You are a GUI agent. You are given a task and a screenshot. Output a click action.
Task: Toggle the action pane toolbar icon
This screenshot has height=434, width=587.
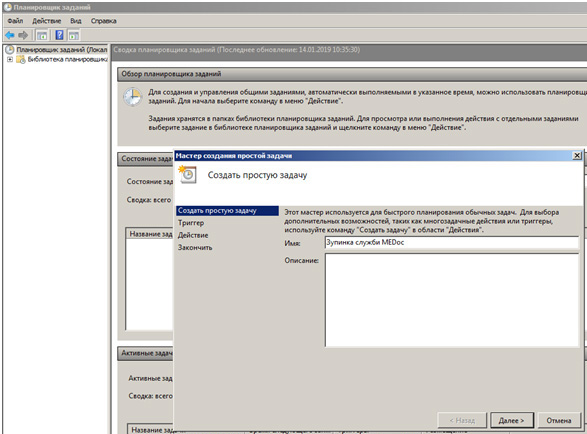[74, 36]
